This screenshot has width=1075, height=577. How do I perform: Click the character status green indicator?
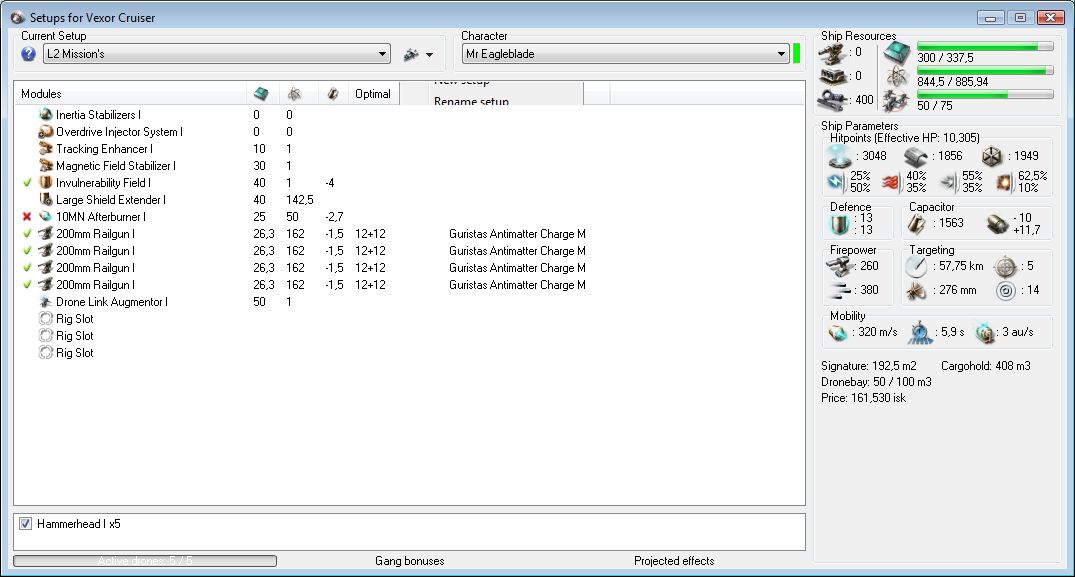tap(797, 54)
